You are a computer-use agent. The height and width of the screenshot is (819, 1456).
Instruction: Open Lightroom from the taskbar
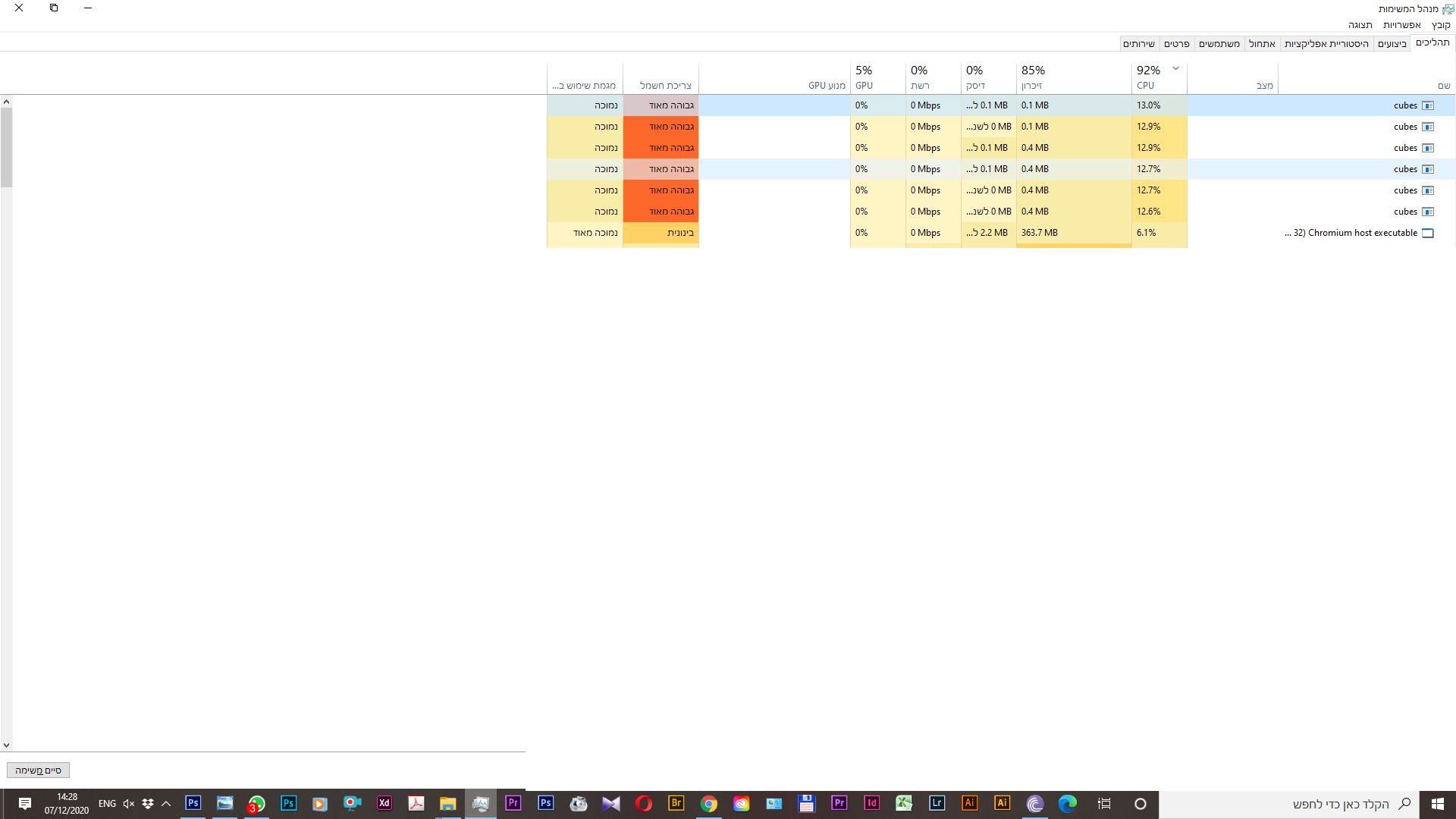click(937, 803)
